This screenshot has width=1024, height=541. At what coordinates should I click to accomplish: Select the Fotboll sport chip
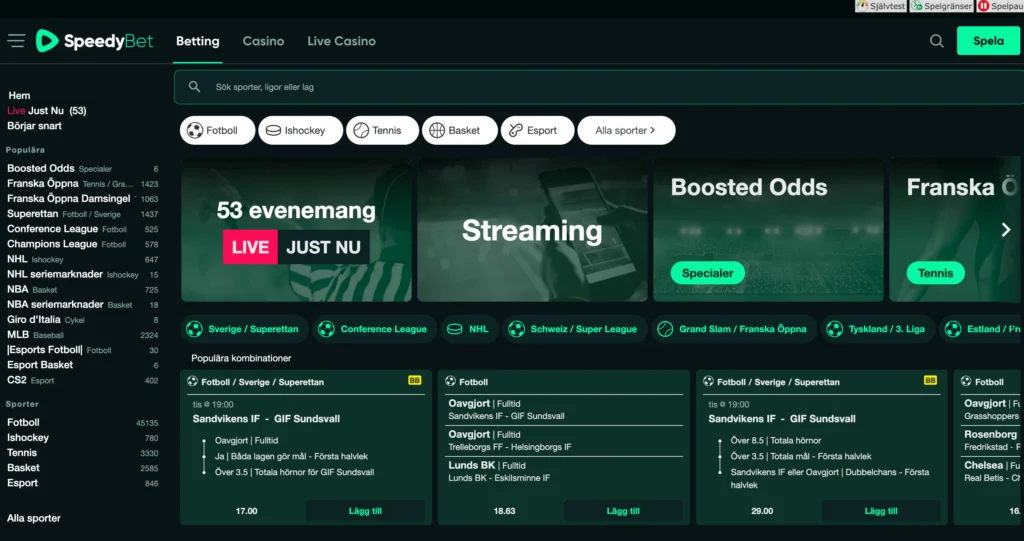point(218,130)
